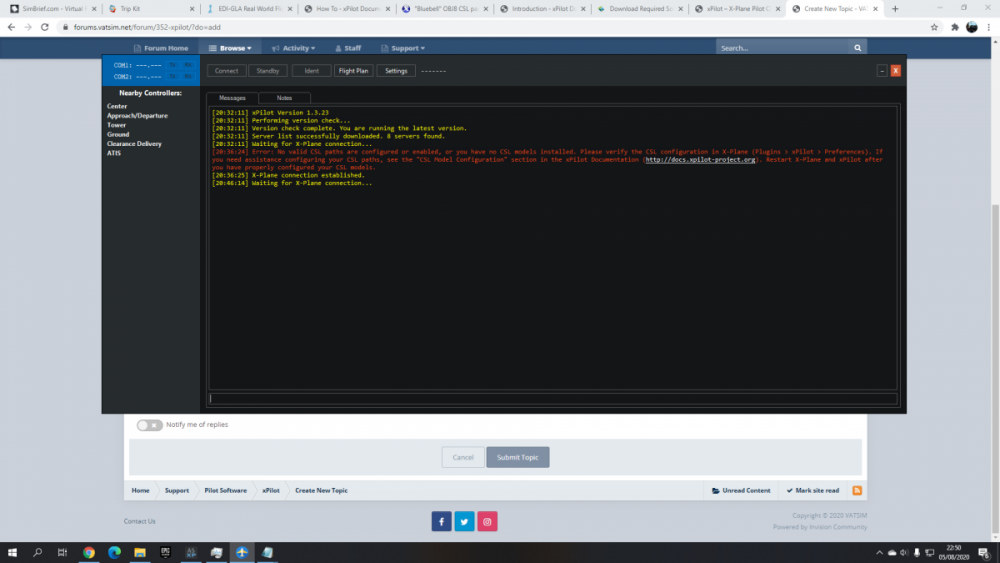Click the orange RSS feed icon

pos(857,490)
